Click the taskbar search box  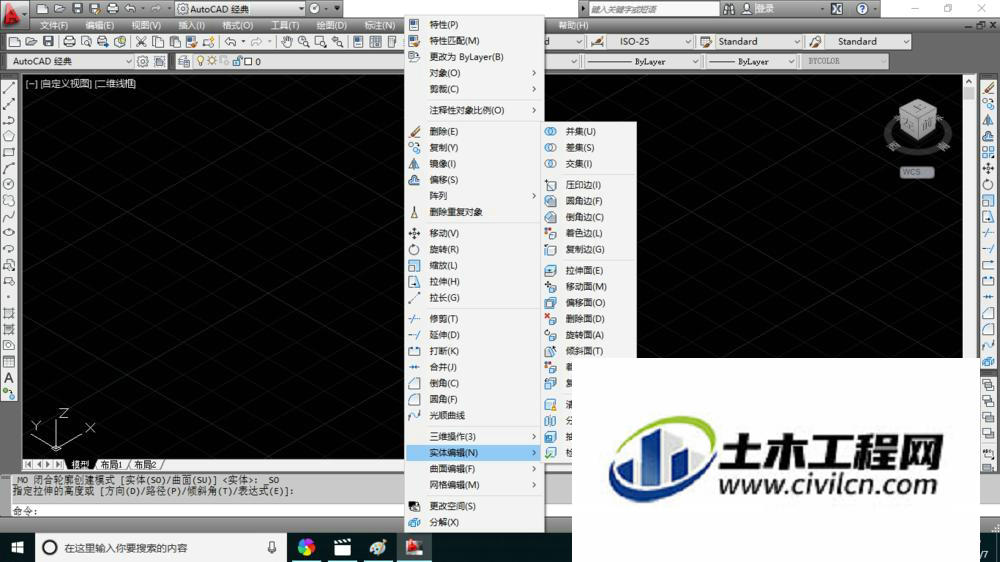161,547
